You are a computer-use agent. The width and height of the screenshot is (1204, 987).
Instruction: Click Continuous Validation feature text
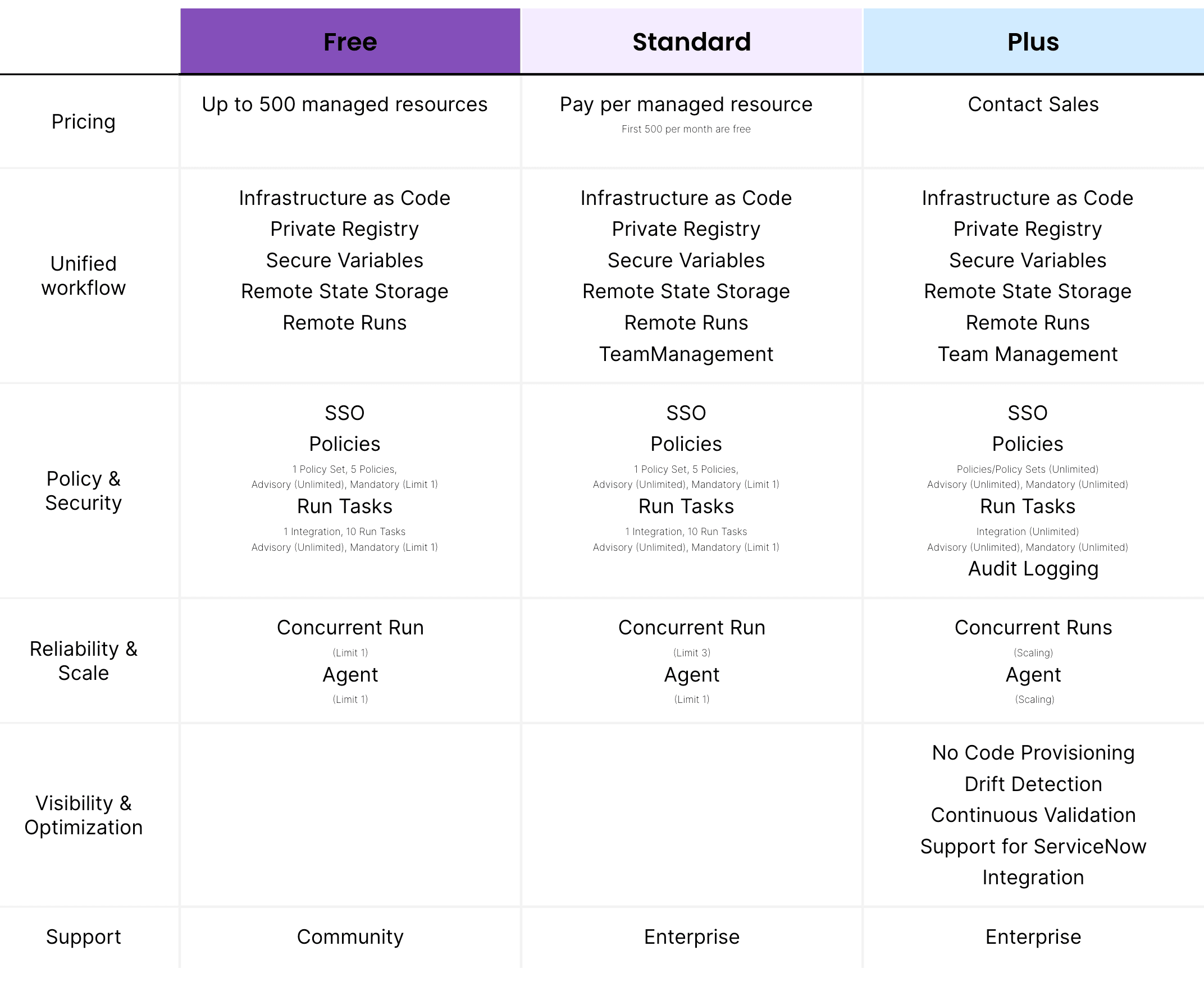1032,814
